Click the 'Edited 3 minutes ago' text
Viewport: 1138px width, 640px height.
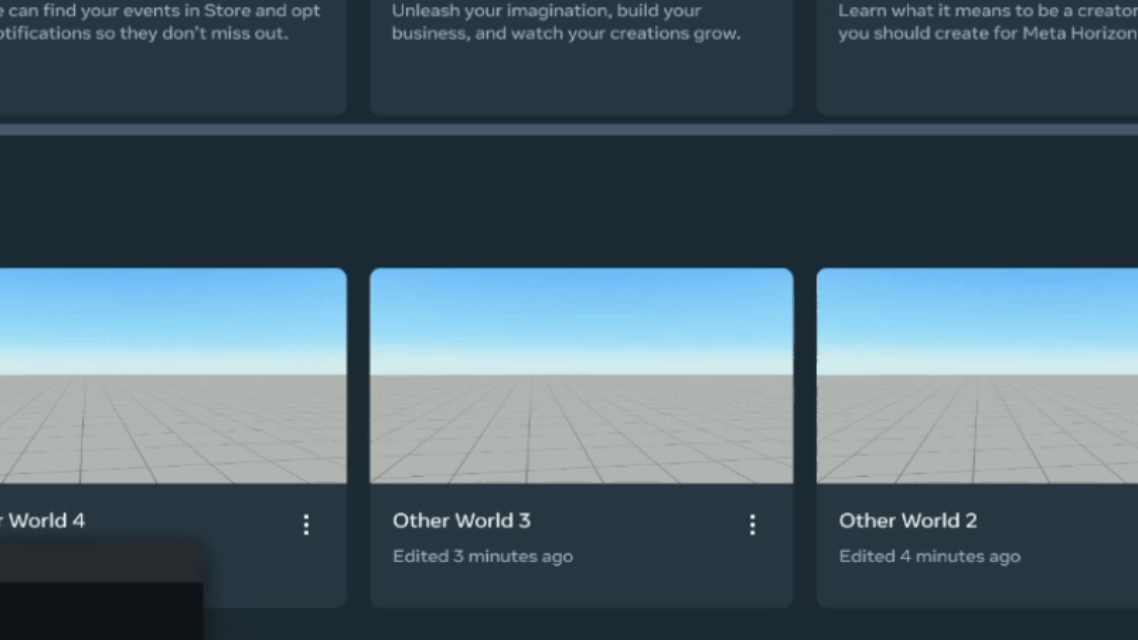point(482,557)
